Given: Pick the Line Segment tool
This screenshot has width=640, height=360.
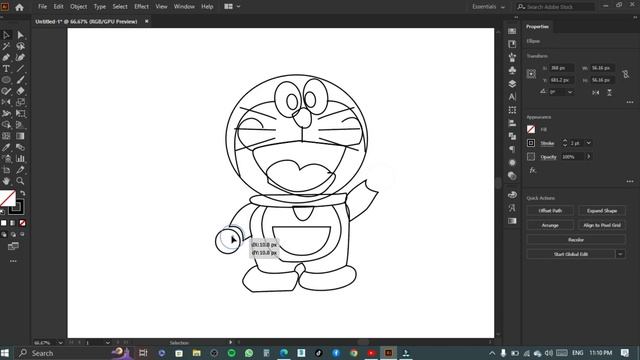Looking at the screenshot, I should tap(20, 69).
